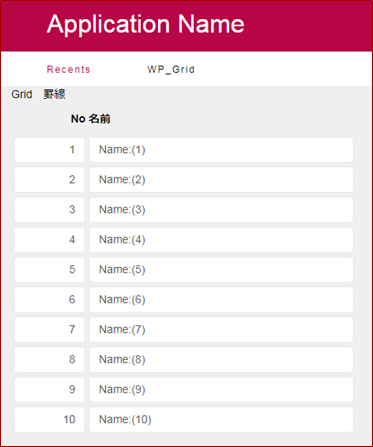Click the Grid label
This screenshot has width=373, height=447.
pos(22,94)
